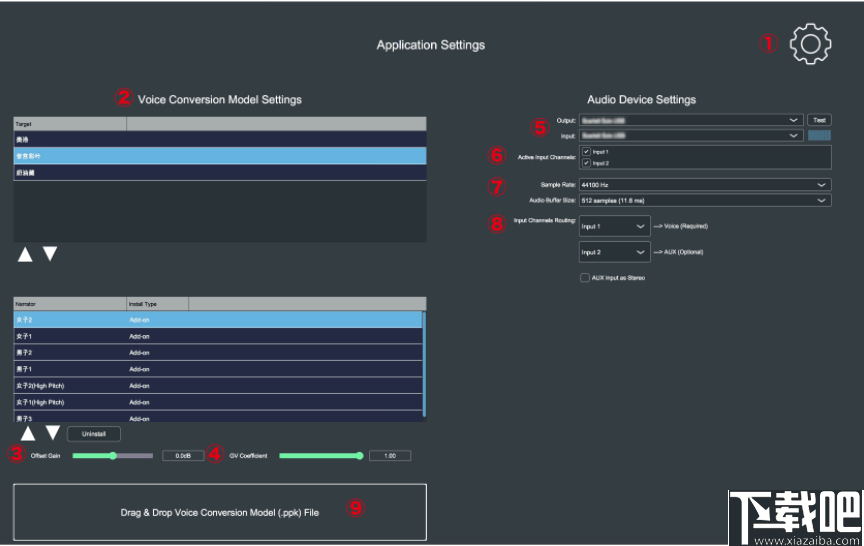
Task: Click up arrow below Target list
Action: [x=27, y=254]
